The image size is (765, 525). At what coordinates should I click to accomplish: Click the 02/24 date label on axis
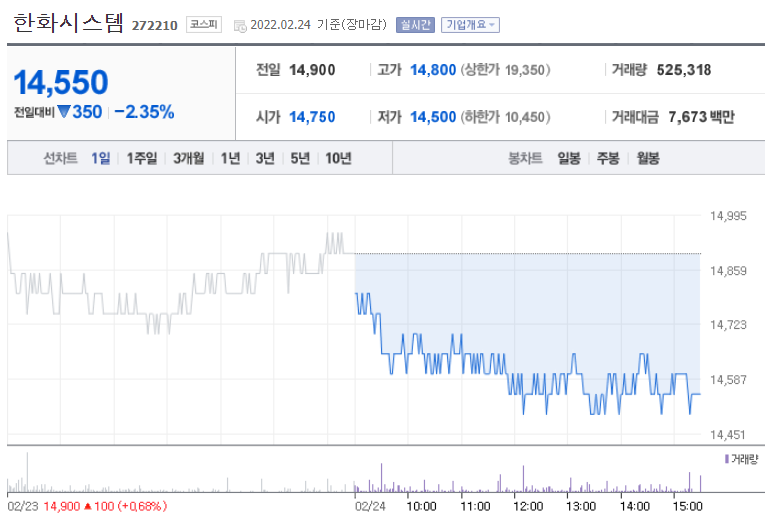(x=370, y=506)
